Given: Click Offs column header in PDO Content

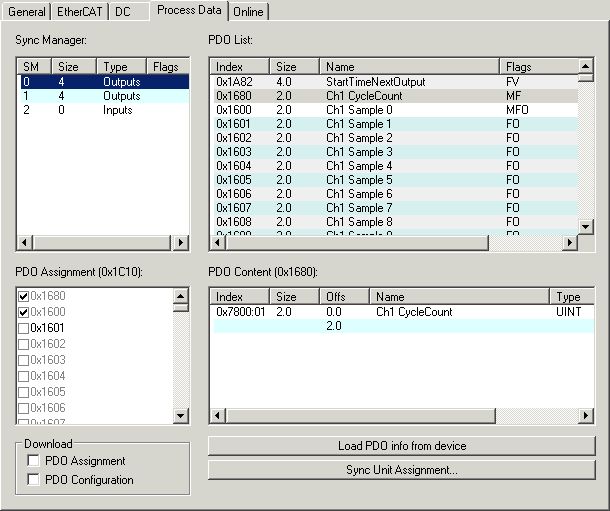Looking at the screenshot, I should click(344, 297).
